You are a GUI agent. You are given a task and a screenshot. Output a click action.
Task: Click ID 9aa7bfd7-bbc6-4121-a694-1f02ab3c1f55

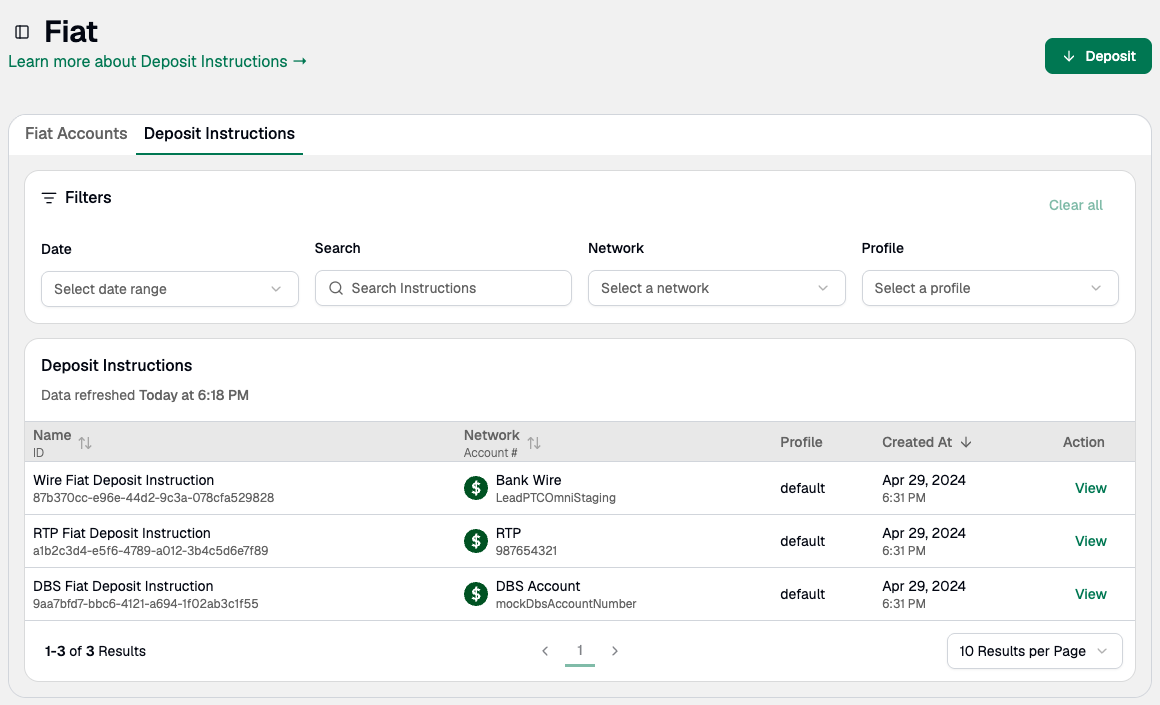click(x=146, y=604)
